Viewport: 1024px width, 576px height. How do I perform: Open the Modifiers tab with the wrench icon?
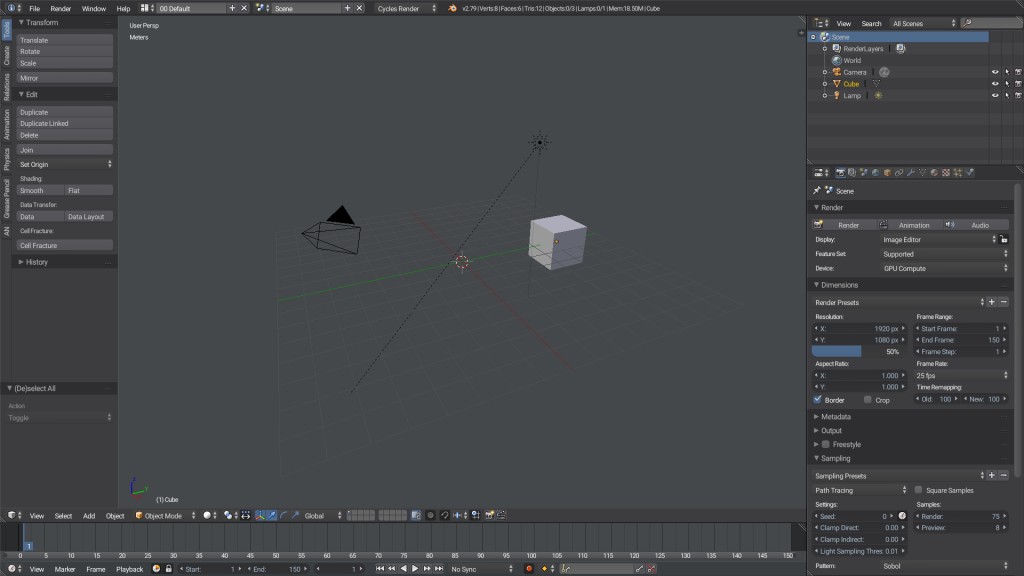(910, 171)
